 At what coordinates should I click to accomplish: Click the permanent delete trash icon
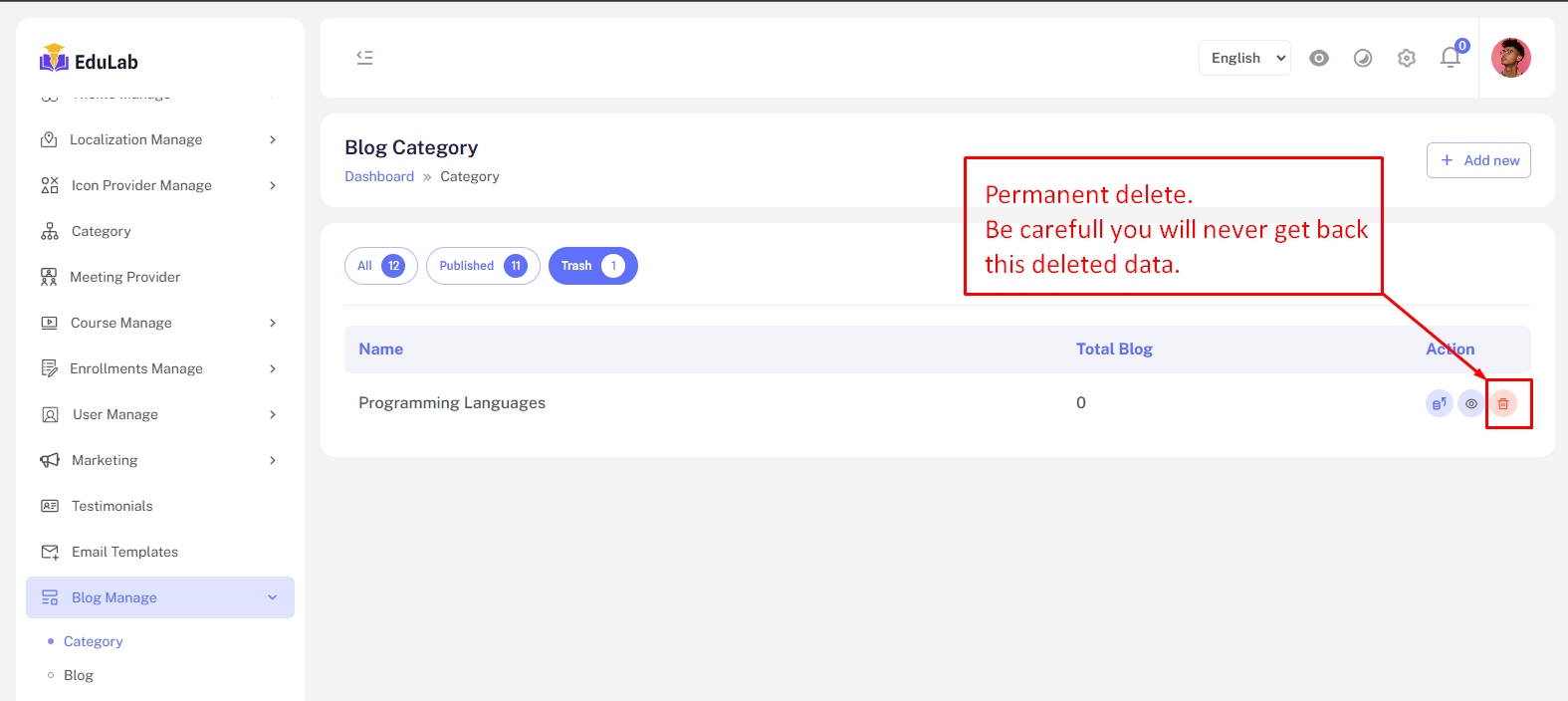click(x=1503, y=403)
